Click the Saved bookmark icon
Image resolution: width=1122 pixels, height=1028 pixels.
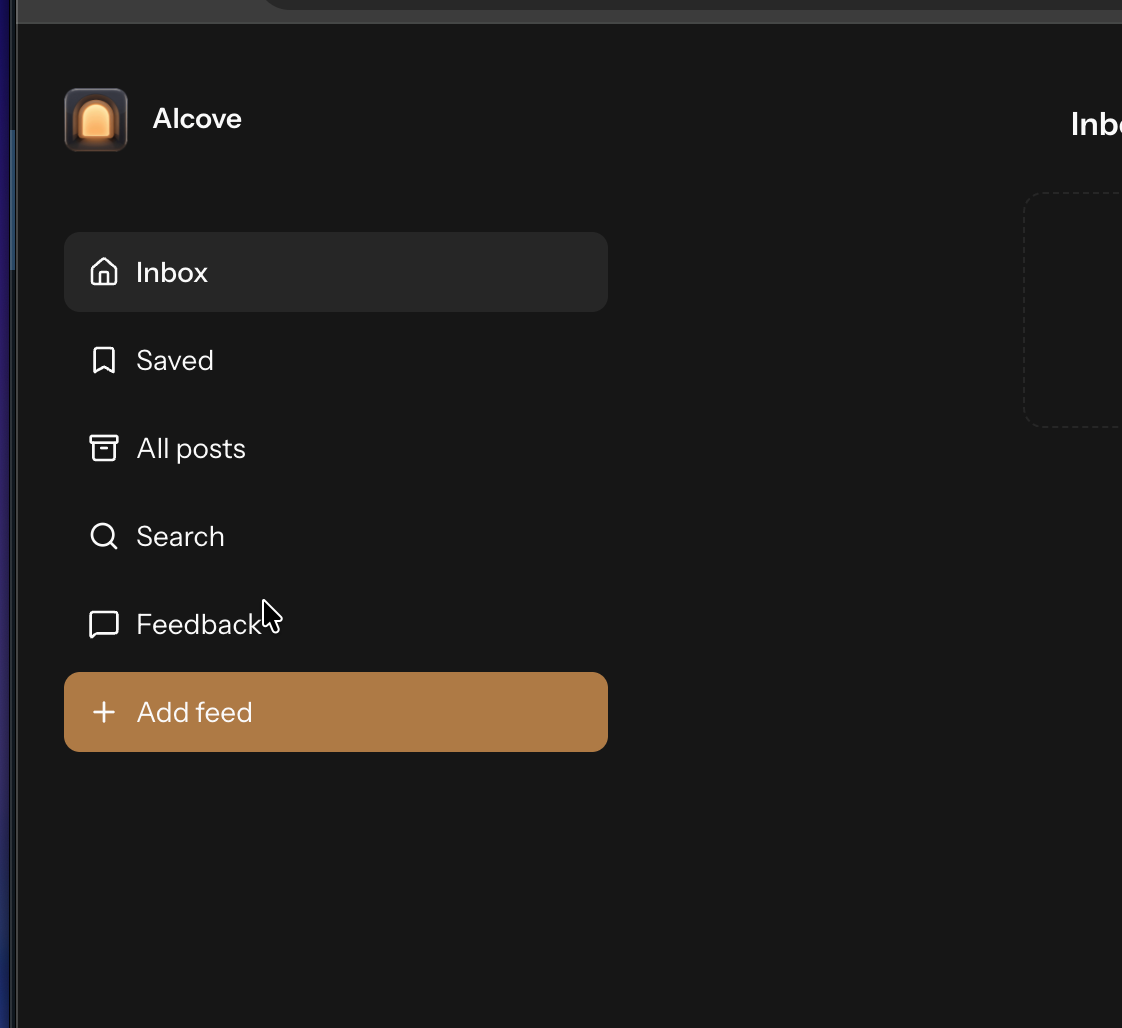[104, 360]
